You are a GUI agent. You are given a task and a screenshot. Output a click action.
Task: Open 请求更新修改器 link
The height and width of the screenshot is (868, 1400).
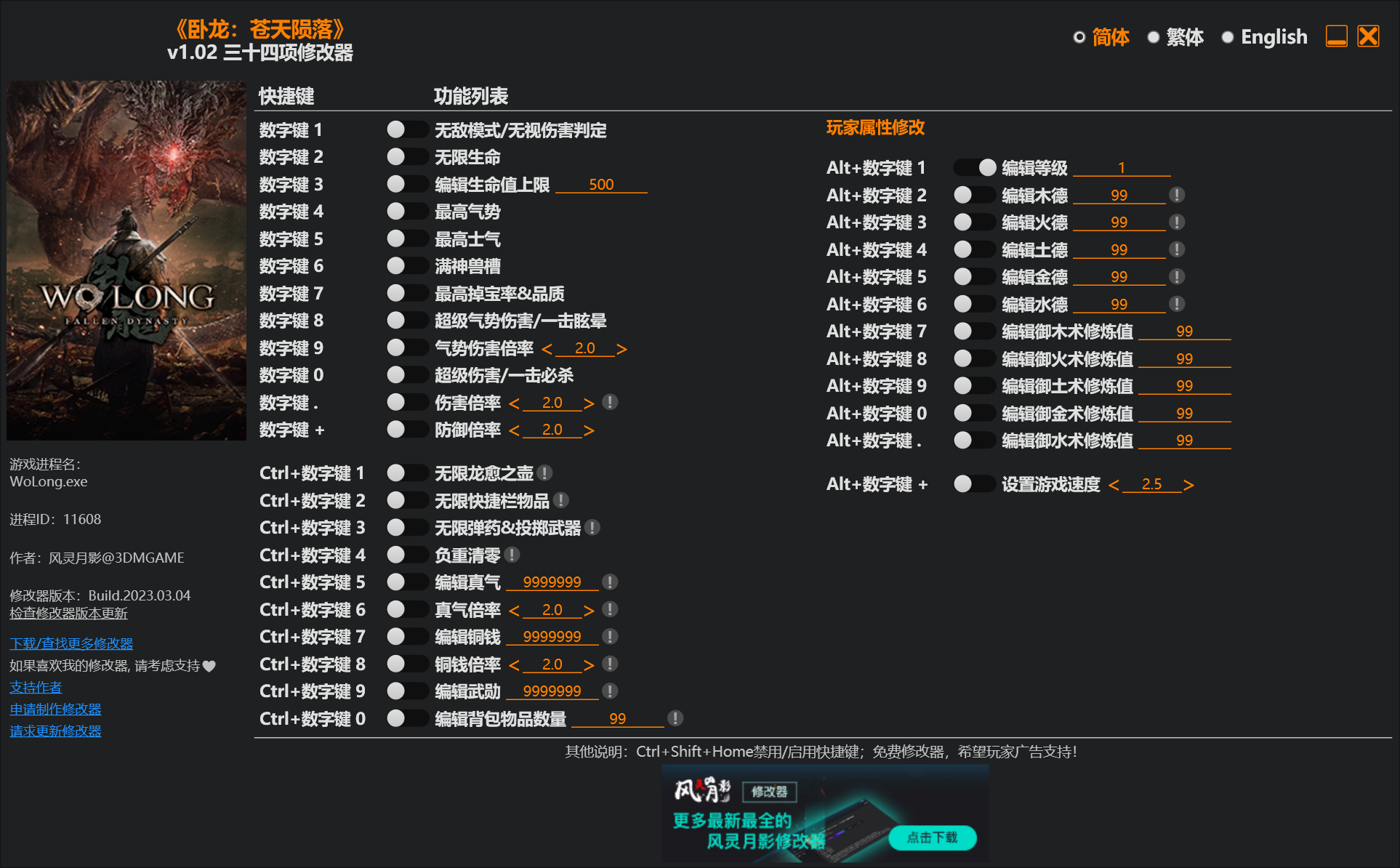point(55,731)
